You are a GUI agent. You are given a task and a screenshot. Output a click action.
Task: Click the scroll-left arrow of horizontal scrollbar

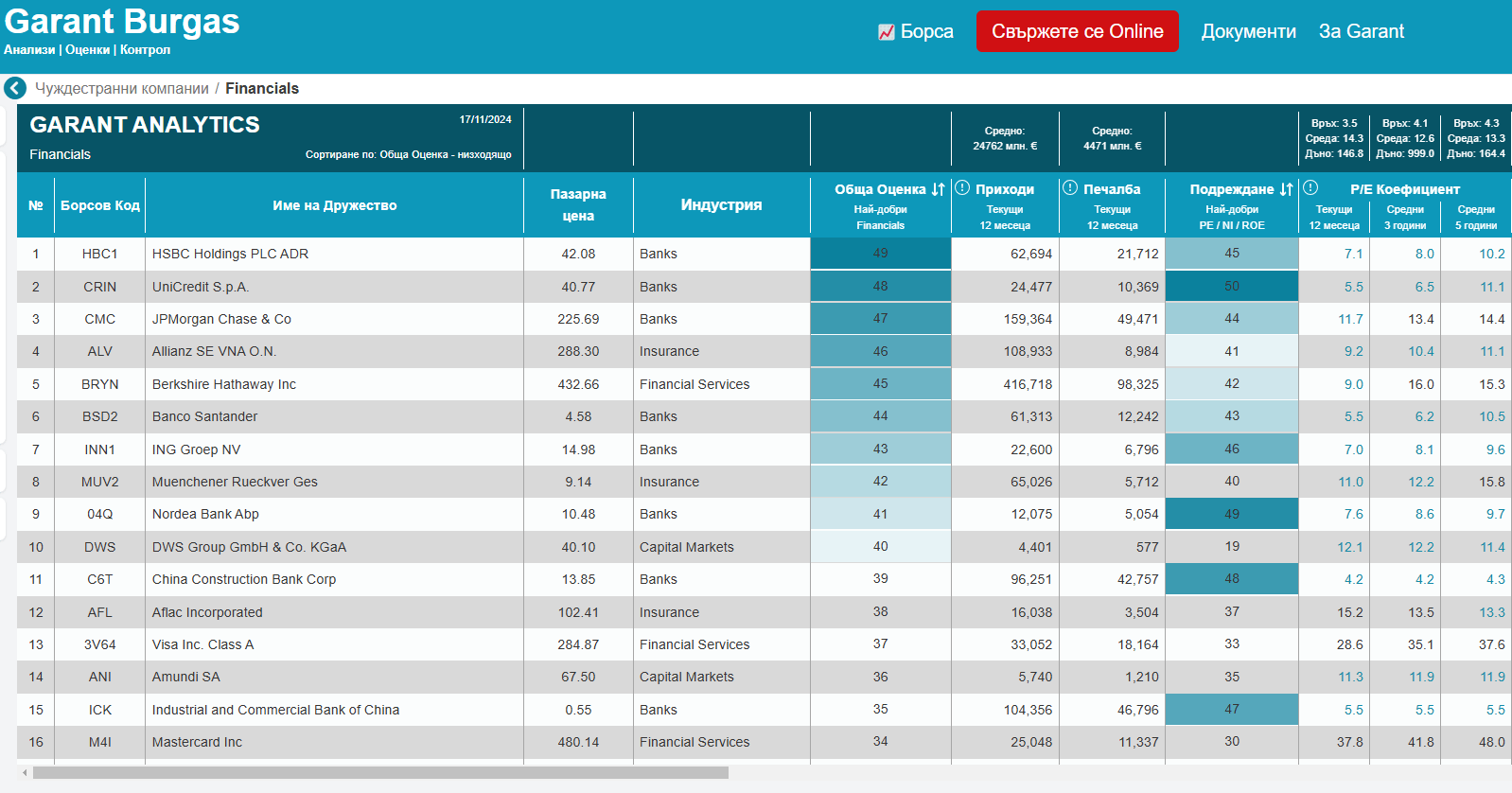click(x=25, y=773)
